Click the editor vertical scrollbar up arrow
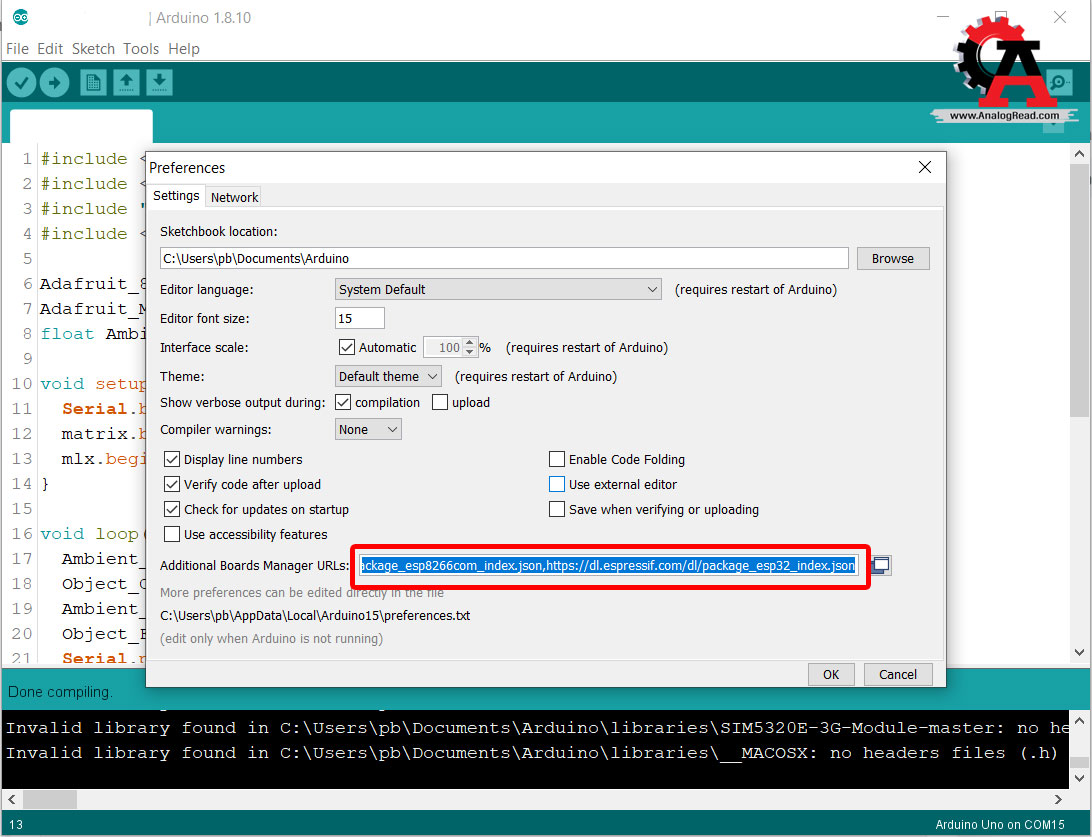 [x=1079, y=154]
